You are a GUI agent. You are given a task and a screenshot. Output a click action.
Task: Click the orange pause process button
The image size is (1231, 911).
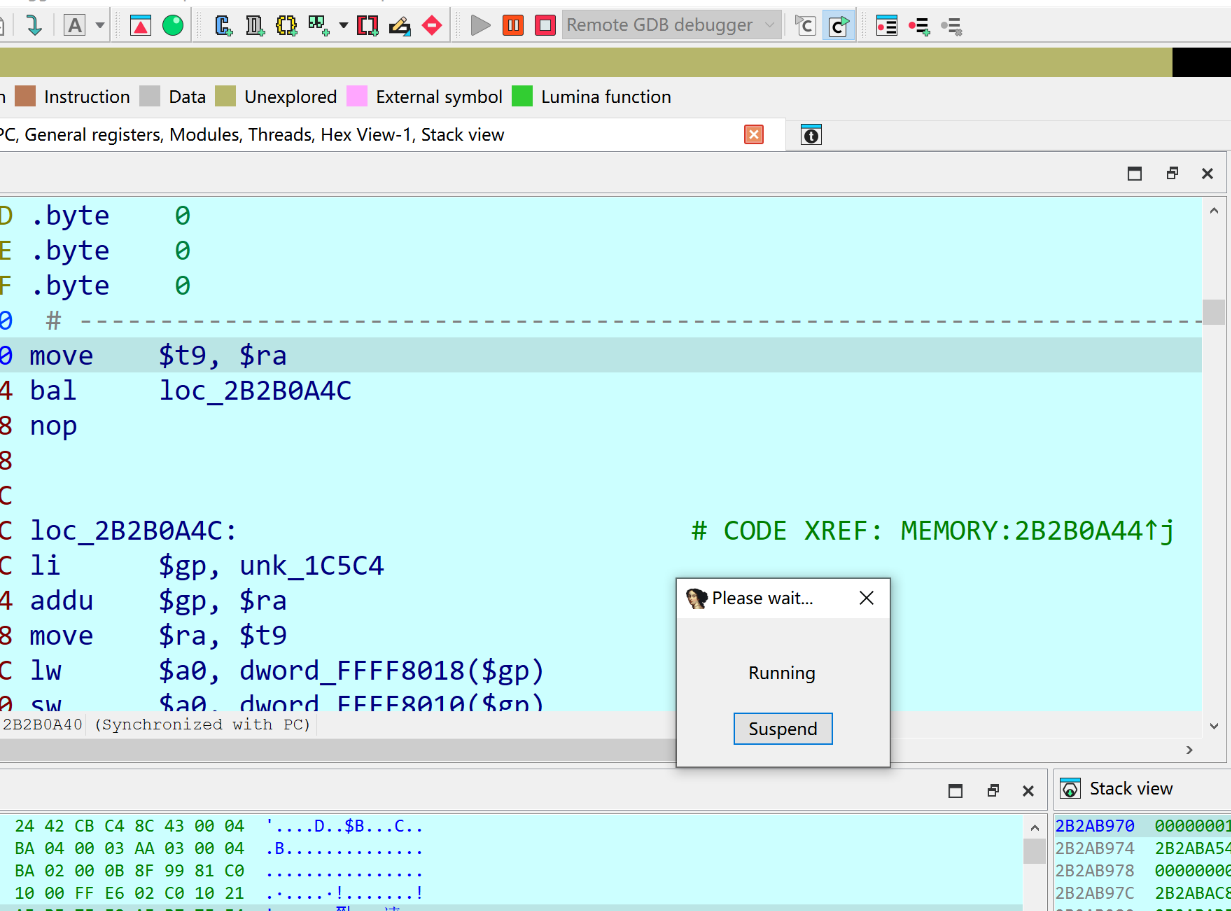(x=513, y=25)
